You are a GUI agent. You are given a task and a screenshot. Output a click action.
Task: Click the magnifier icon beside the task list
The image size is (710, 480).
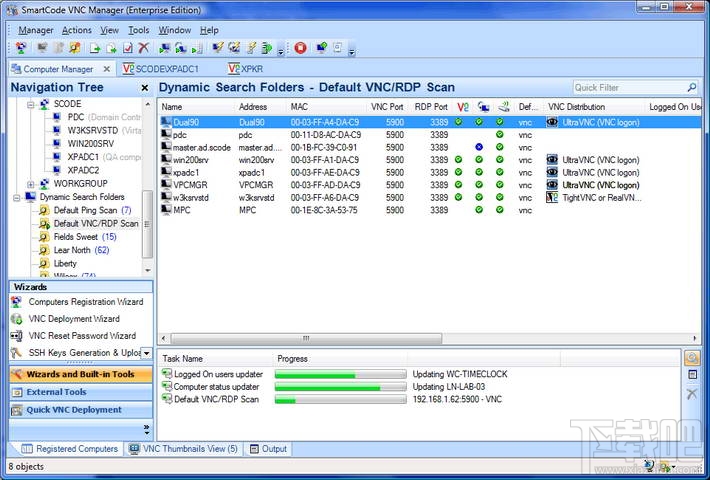pos(691,358)
